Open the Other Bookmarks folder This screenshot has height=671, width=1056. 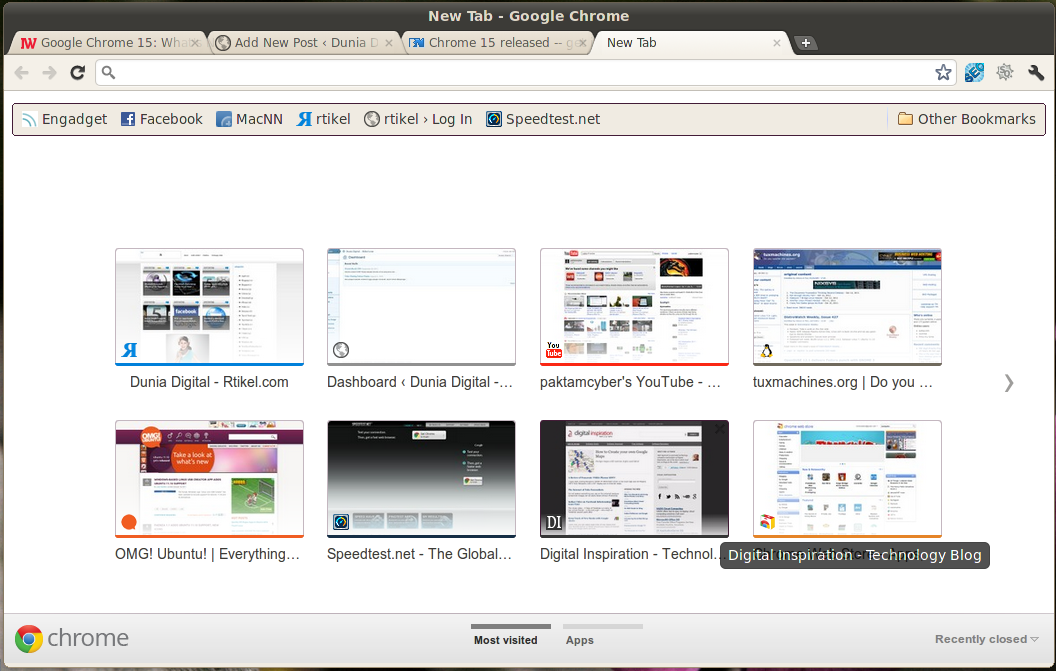pos(967,119)
